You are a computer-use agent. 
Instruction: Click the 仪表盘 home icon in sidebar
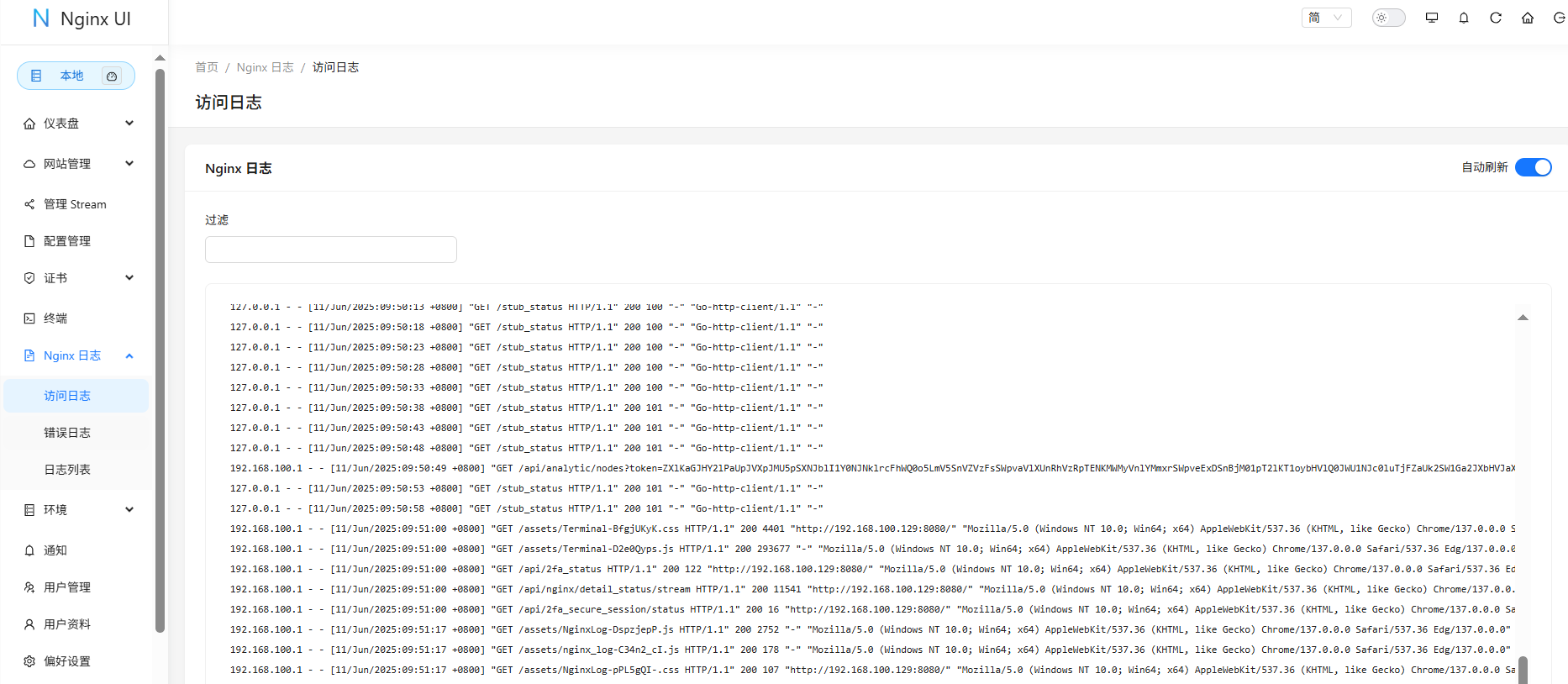pos(29,124)
